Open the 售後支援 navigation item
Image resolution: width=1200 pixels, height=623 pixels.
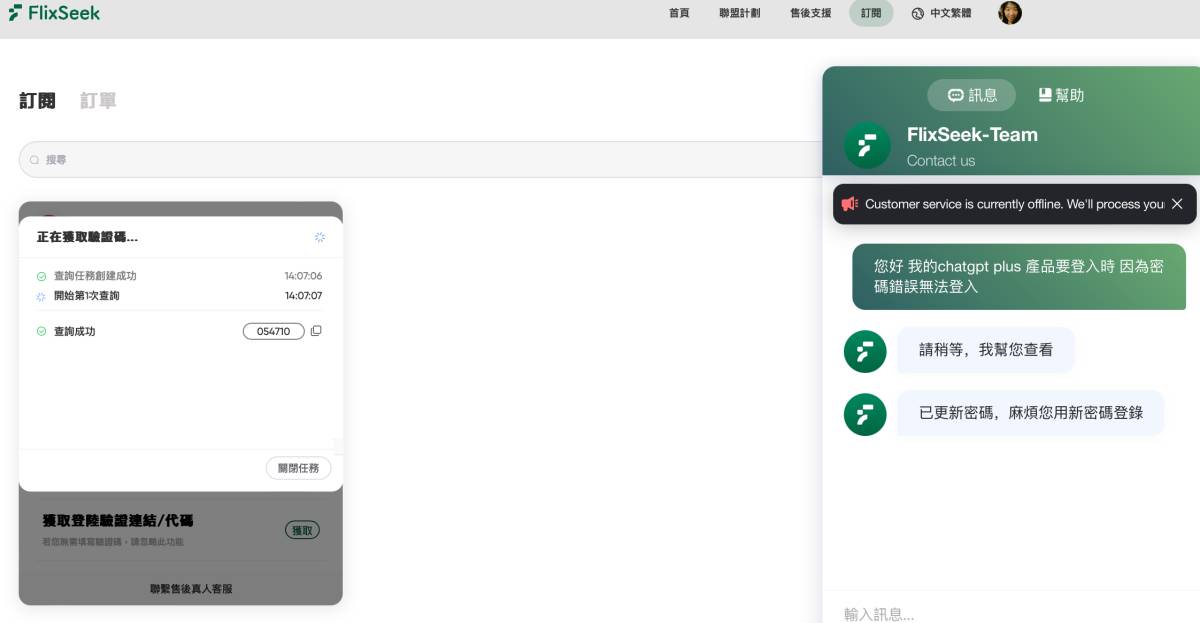pyautogui.click(x=810, y=13)
